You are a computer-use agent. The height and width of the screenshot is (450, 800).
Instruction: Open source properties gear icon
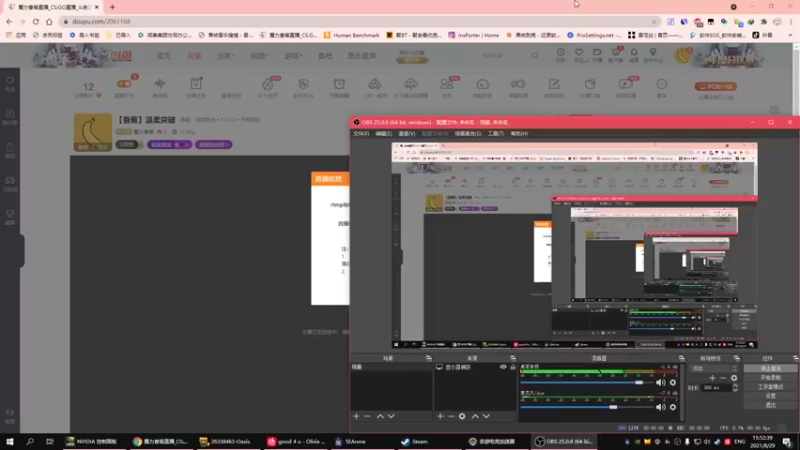click(462, 416)
